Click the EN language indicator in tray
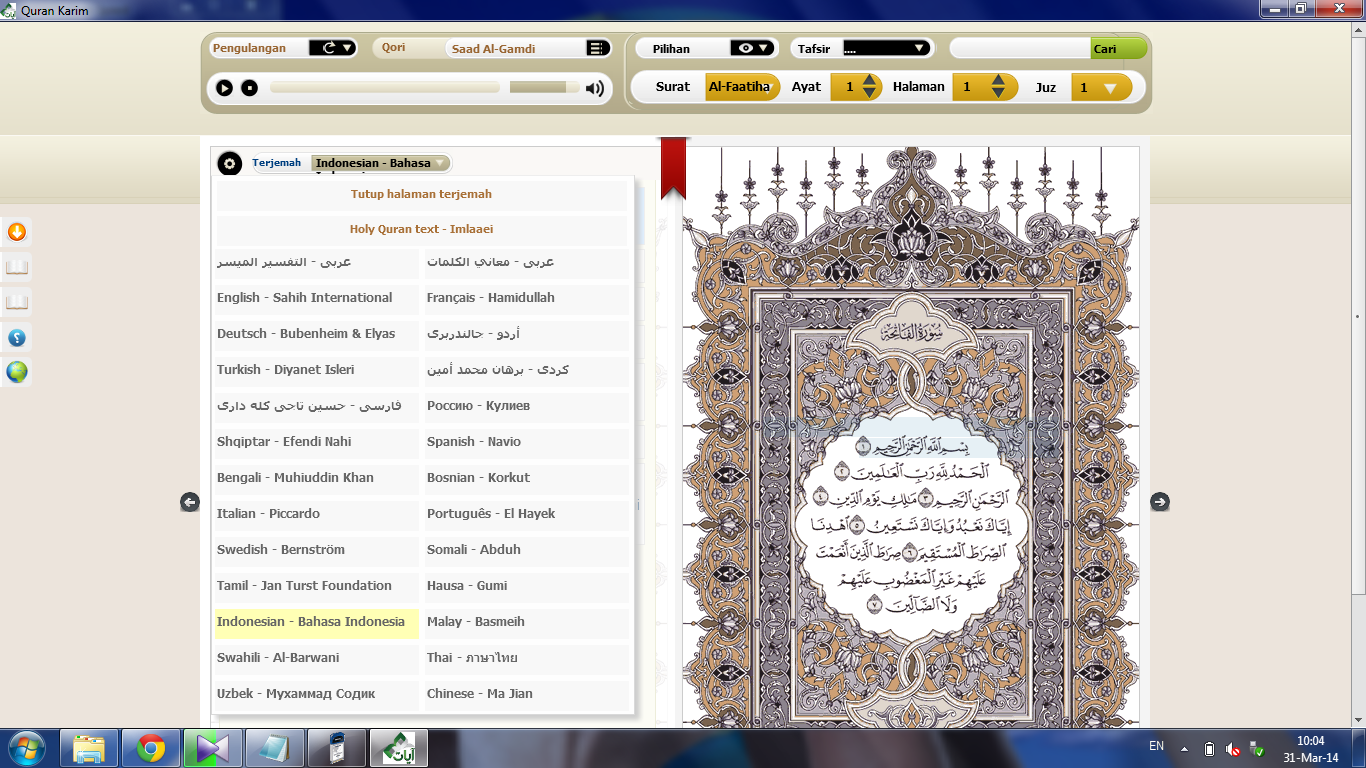Screen dimensions: 1366x768 1156,746
